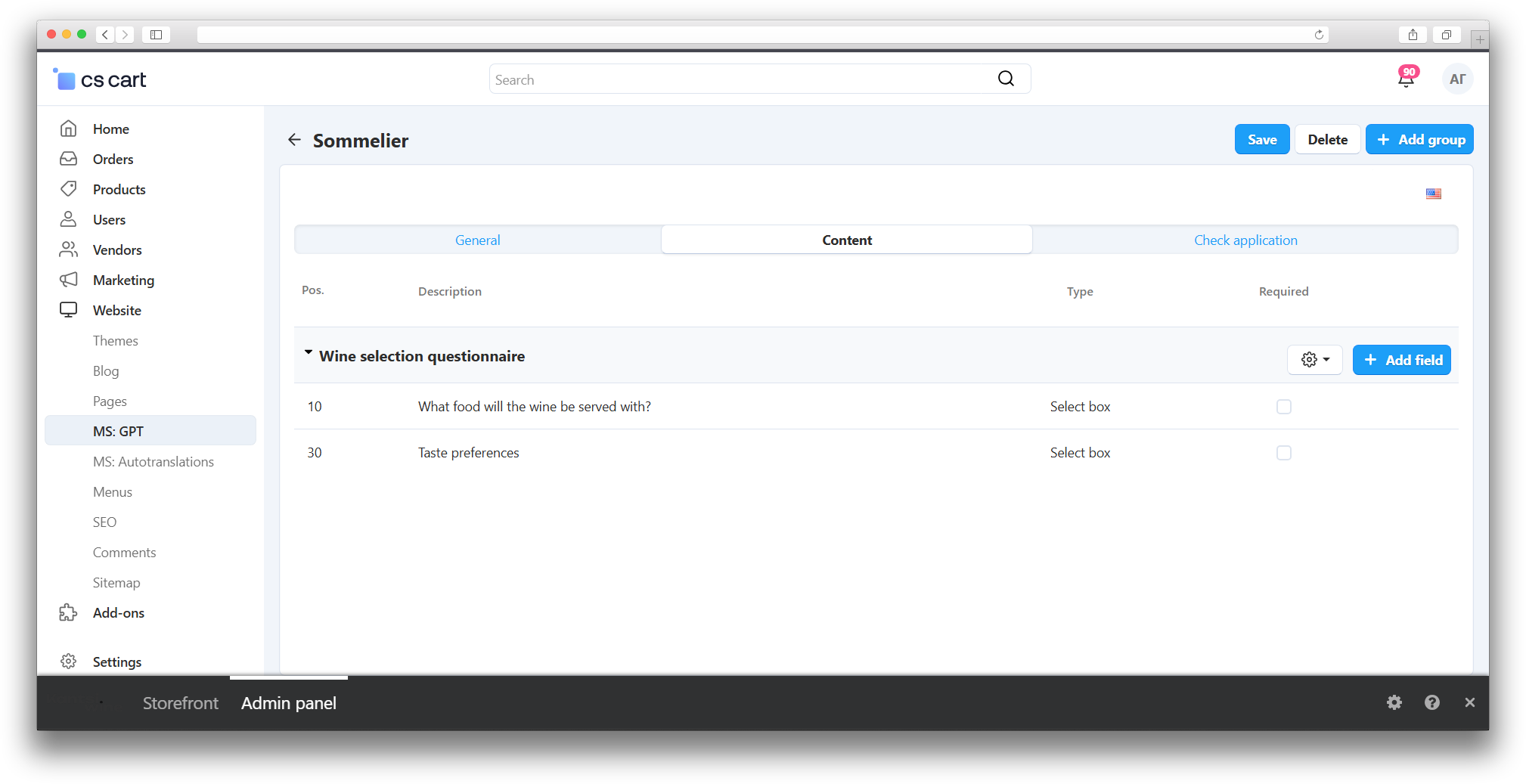Open the Settings gear icon in the sidebar
Image resolution: width=1526 pixels, height=784 pixels.
tap(68, 662)
